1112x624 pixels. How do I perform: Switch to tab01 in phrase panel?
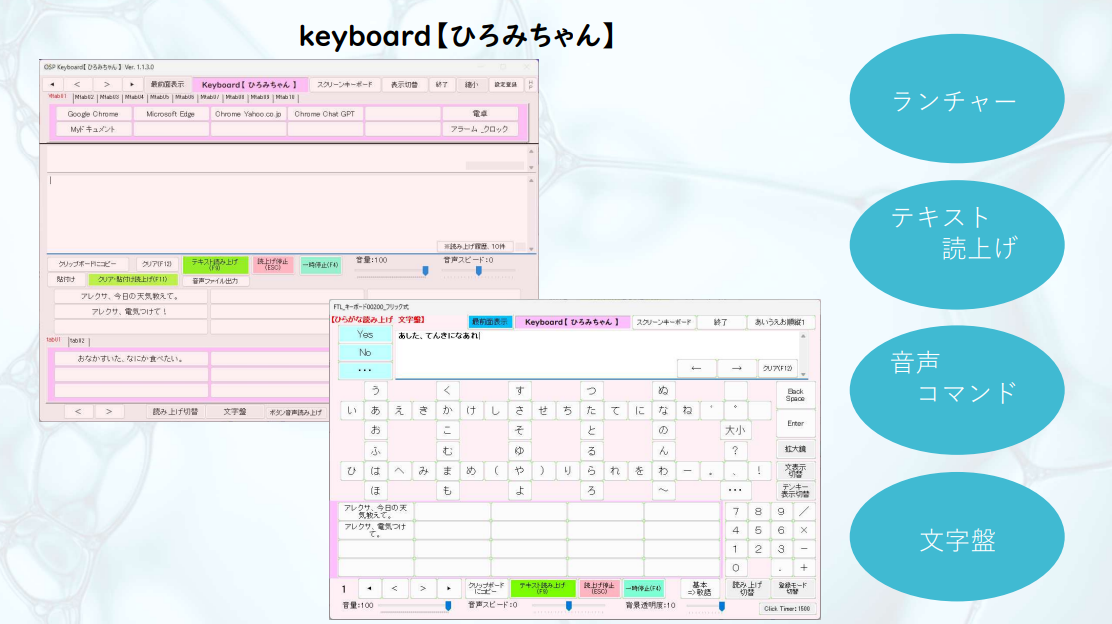pos(54,340)
